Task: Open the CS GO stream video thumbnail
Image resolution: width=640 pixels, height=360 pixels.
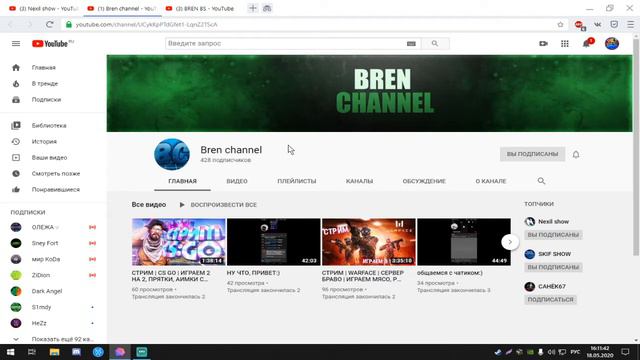Action: point(178,242)
